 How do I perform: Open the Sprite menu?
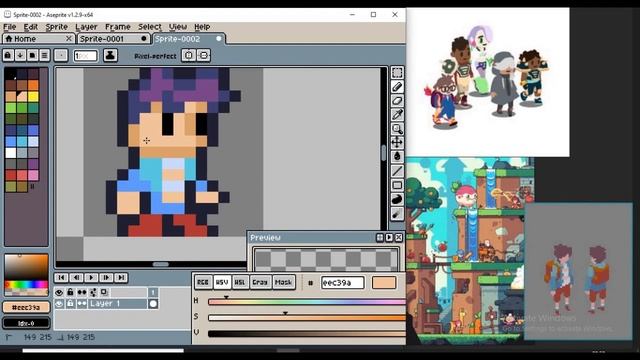point(56,27)
